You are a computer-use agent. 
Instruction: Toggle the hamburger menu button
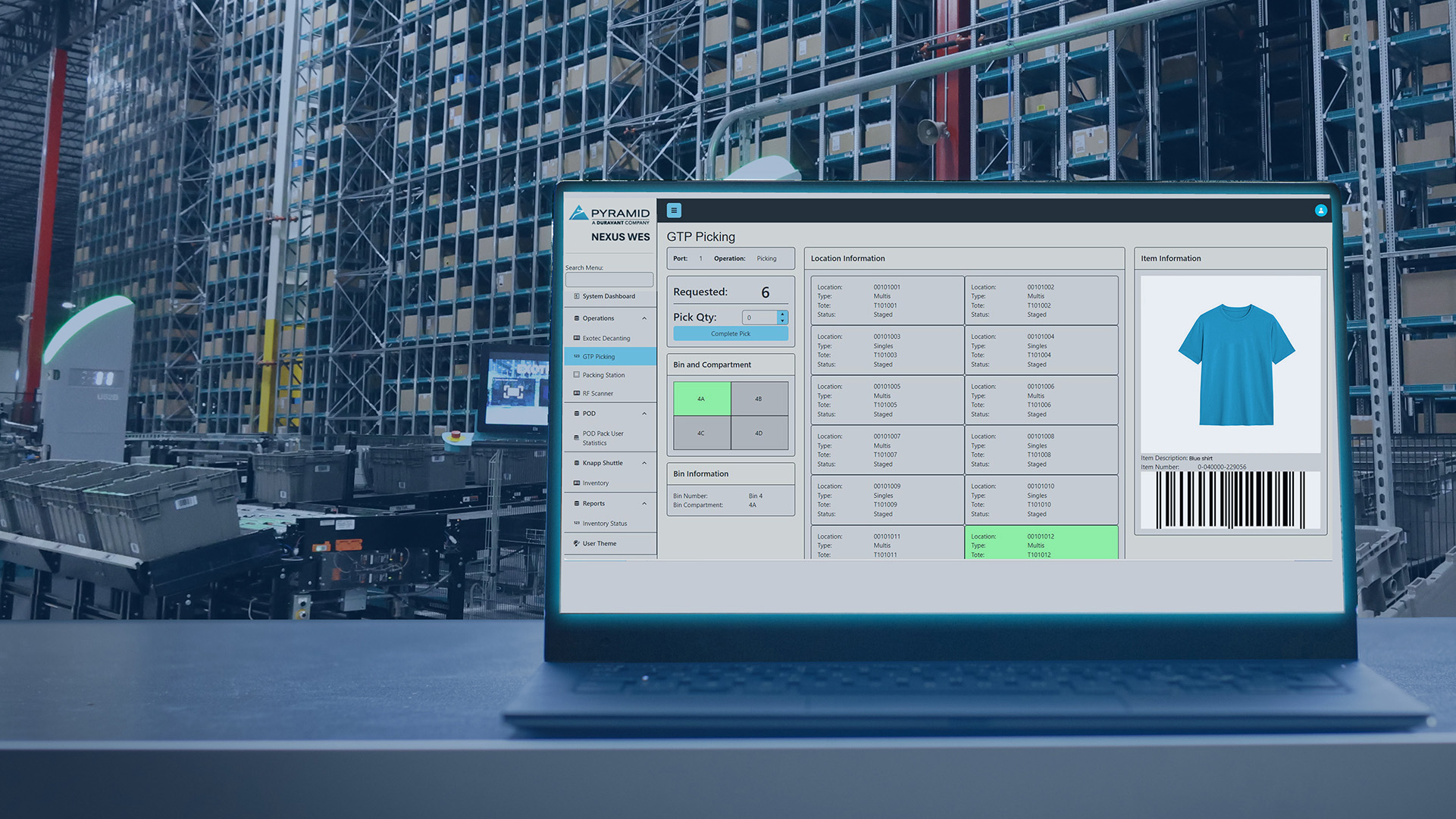[674, 211]
